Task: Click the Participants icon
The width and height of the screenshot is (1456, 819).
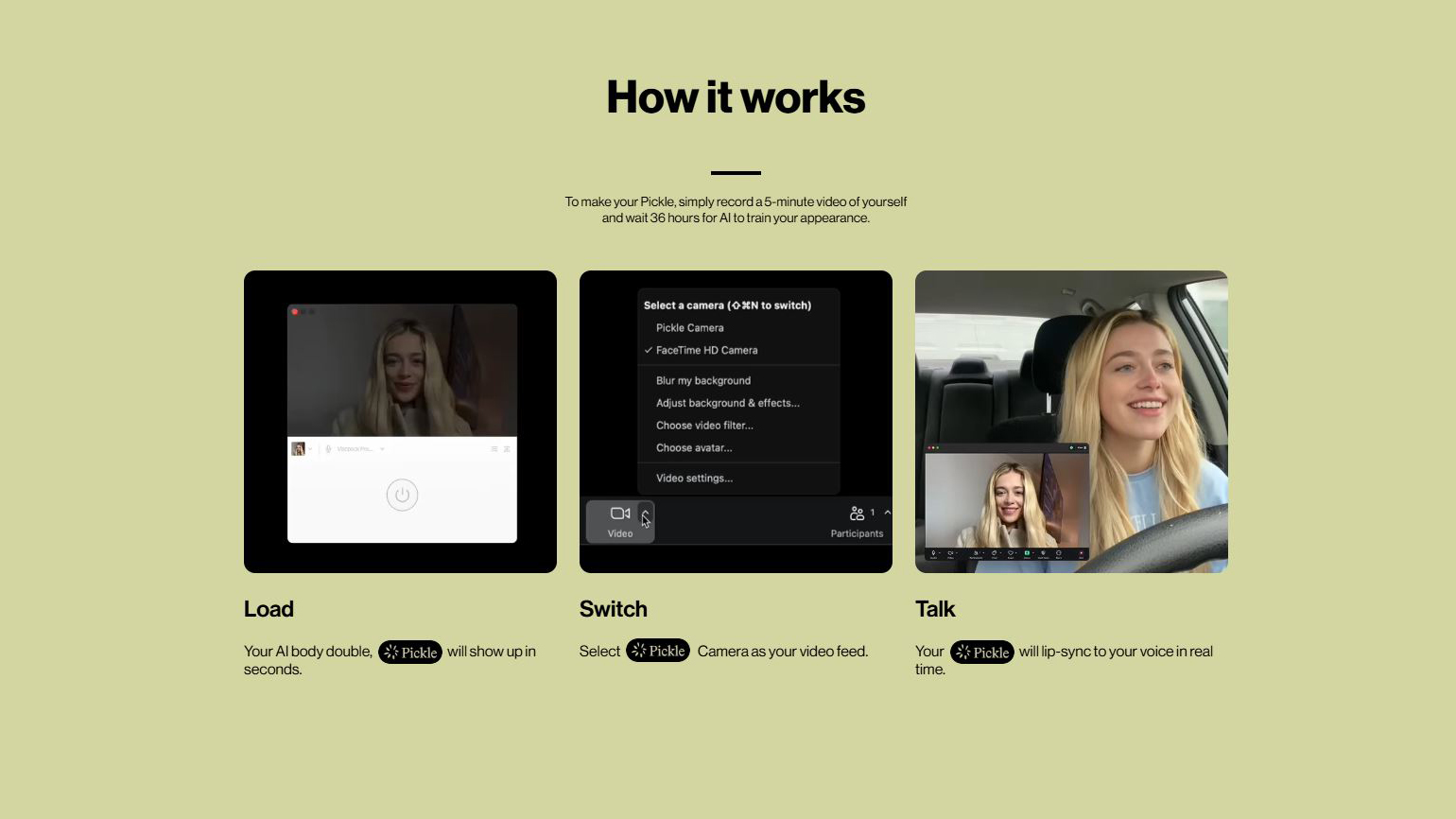Action: pos(857,514)
